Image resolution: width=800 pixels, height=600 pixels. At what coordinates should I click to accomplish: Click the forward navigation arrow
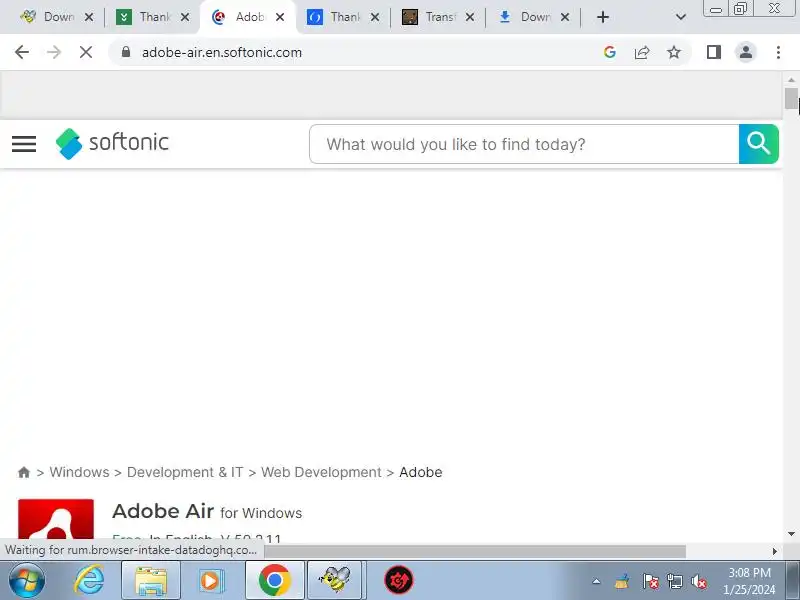click(54, 52)
